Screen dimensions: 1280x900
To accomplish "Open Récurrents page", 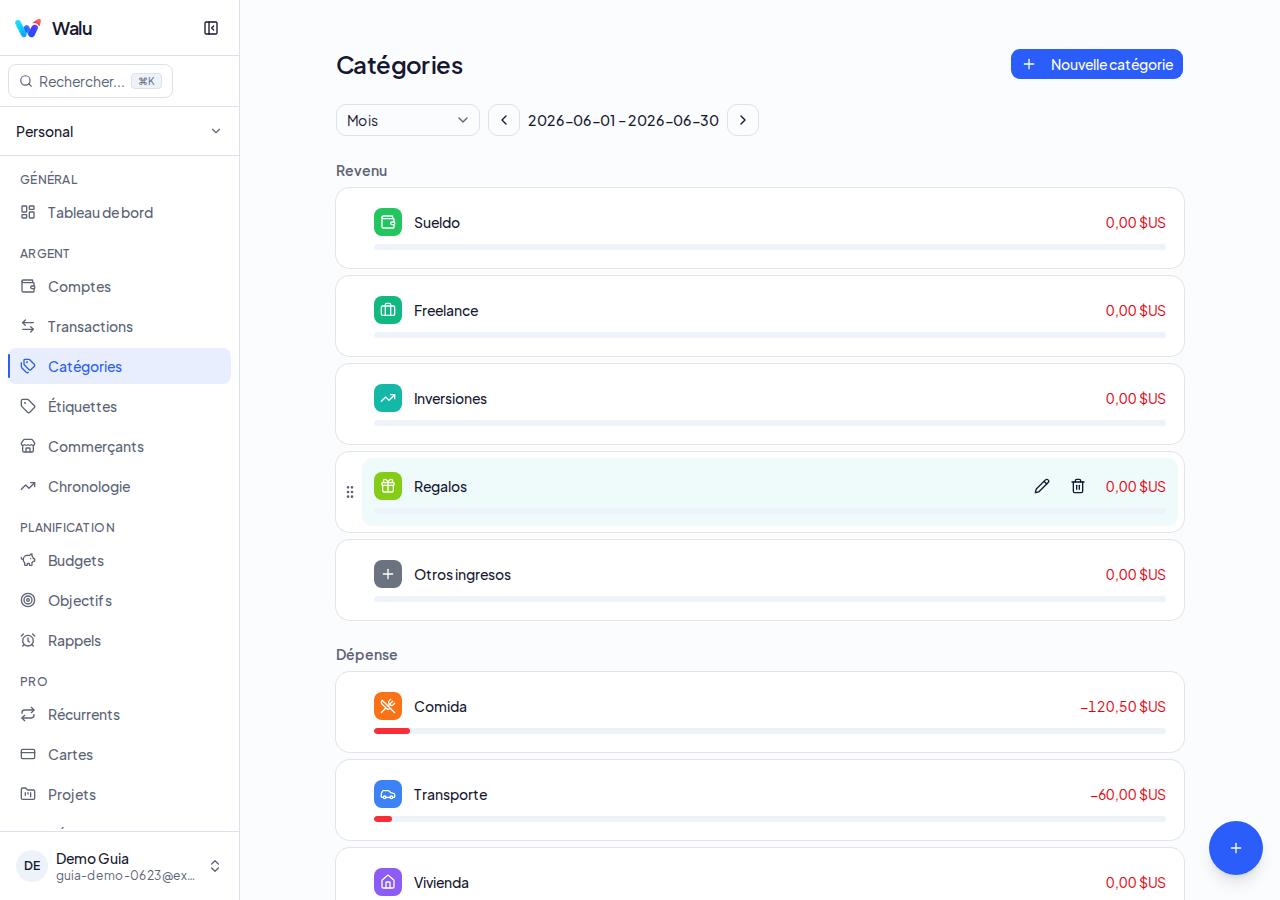I will (x=119, y=714).
